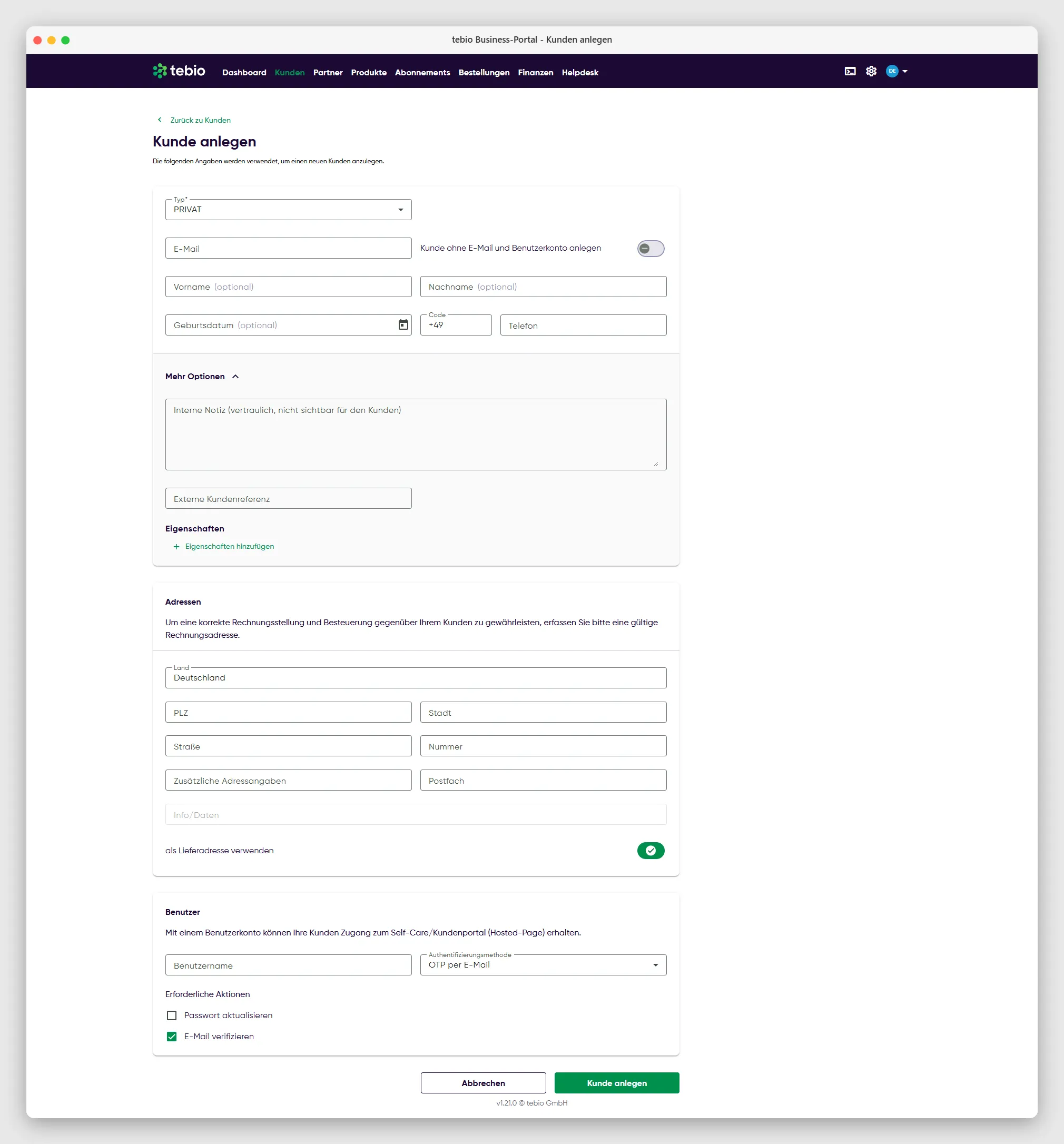1064x1144 pixels.
Task: Click the macOS yellow minimize window button
Action: 51,40
